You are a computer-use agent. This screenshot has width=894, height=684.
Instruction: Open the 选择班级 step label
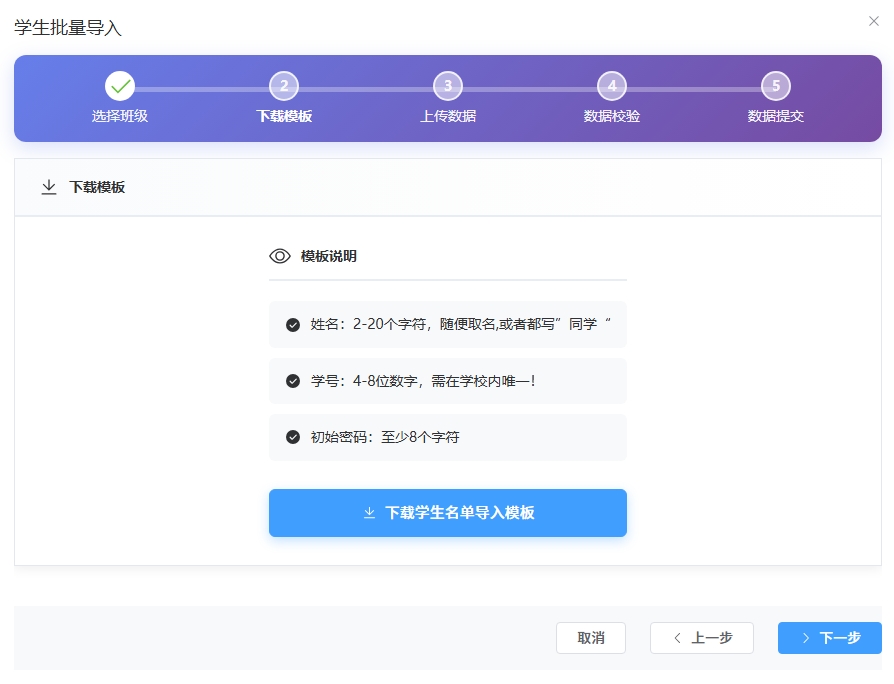pos(120,116)
